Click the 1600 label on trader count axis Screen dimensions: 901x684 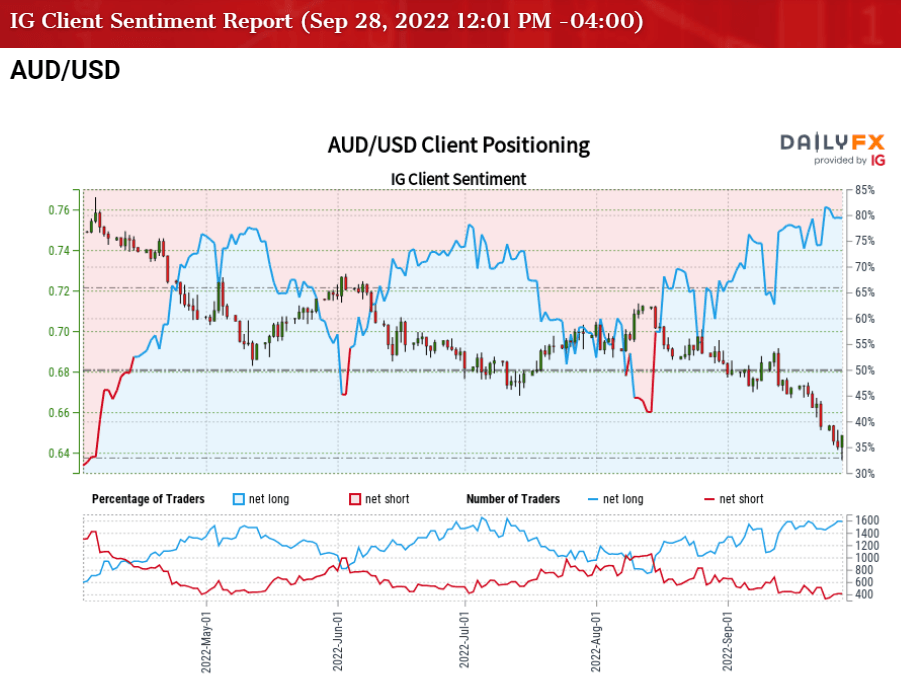click(x=868, y=521)
